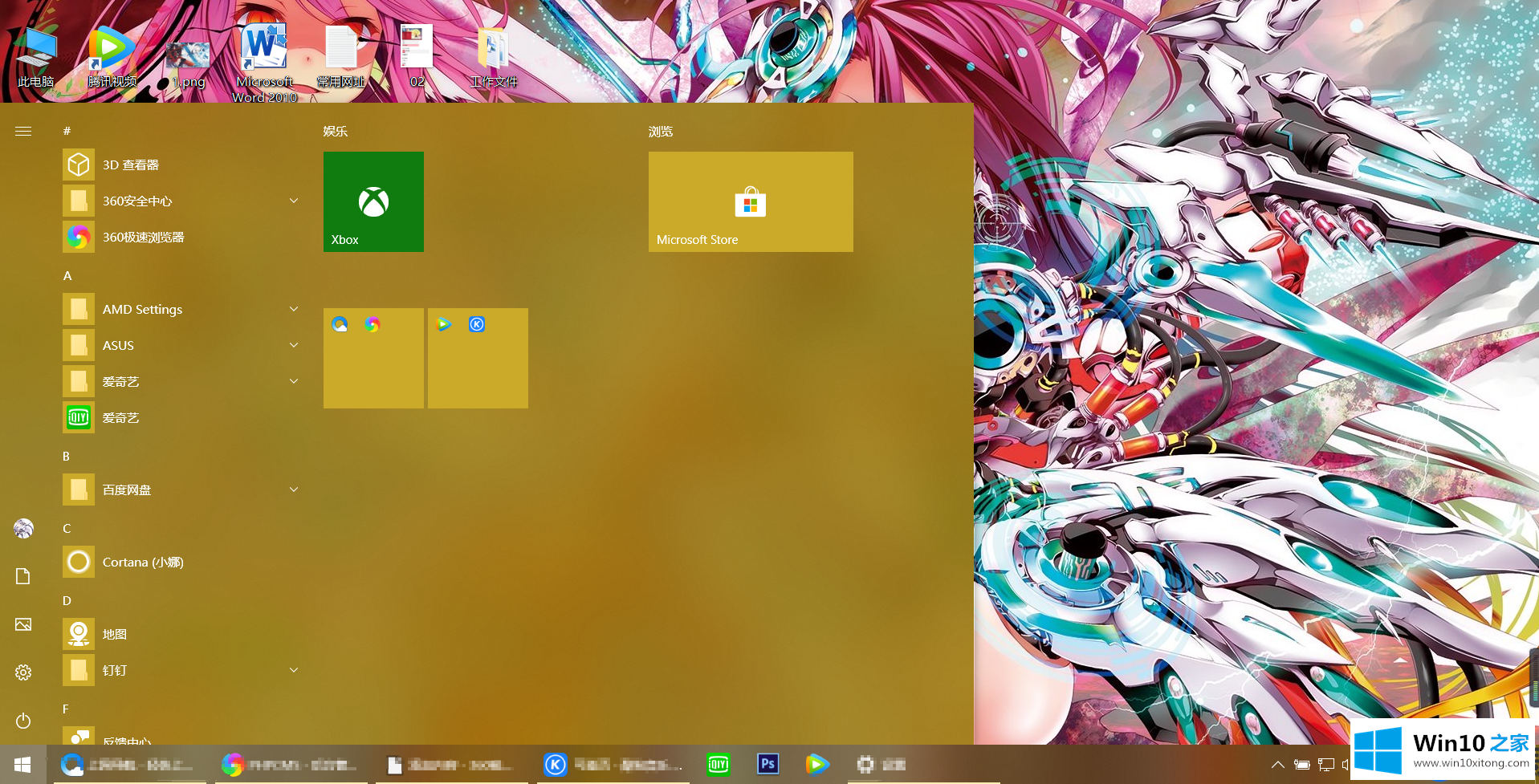1539x784 pixels.
Task: Jump via the A letter heading
Action: coord(67,275)
